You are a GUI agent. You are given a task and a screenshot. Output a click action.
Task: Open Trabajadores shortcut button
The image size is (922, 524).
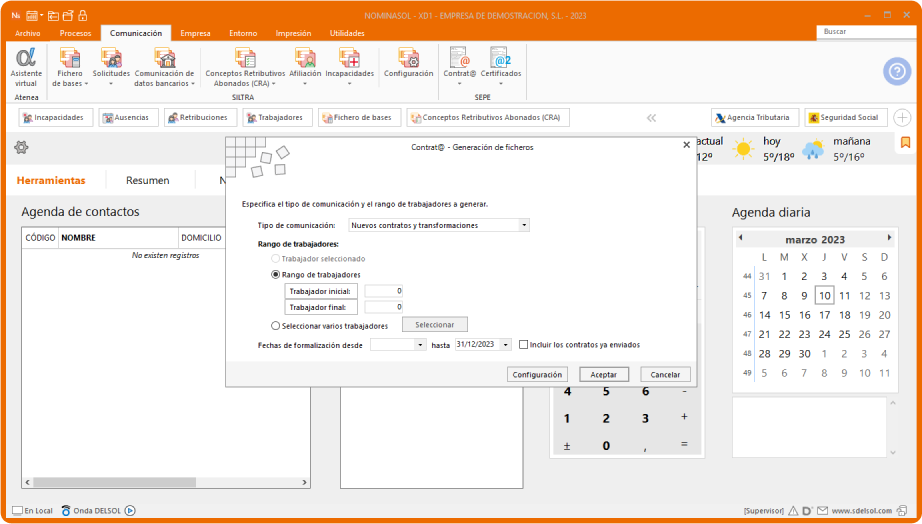(278, 118)
